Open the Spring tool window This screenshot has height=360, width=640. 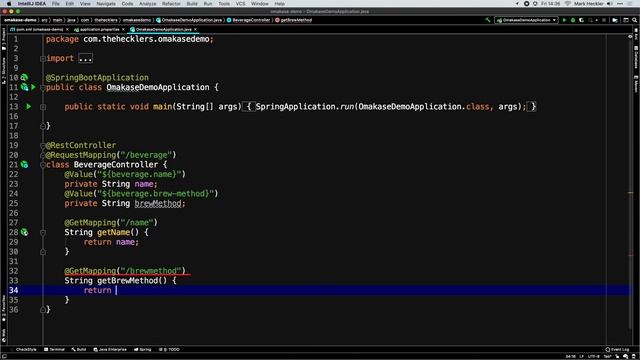(143, 349)
